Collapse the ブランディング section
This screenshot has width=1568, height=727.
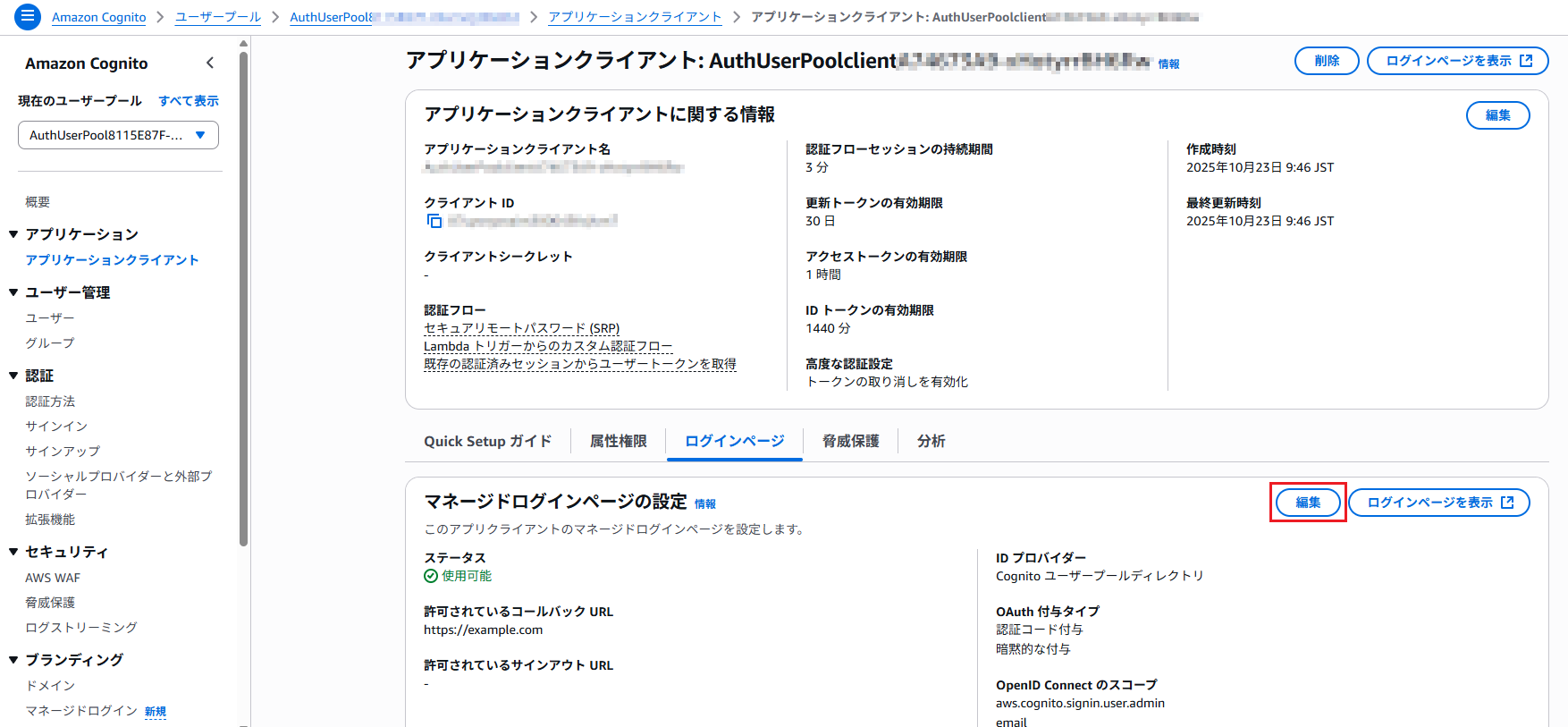(x=13, y=660)
